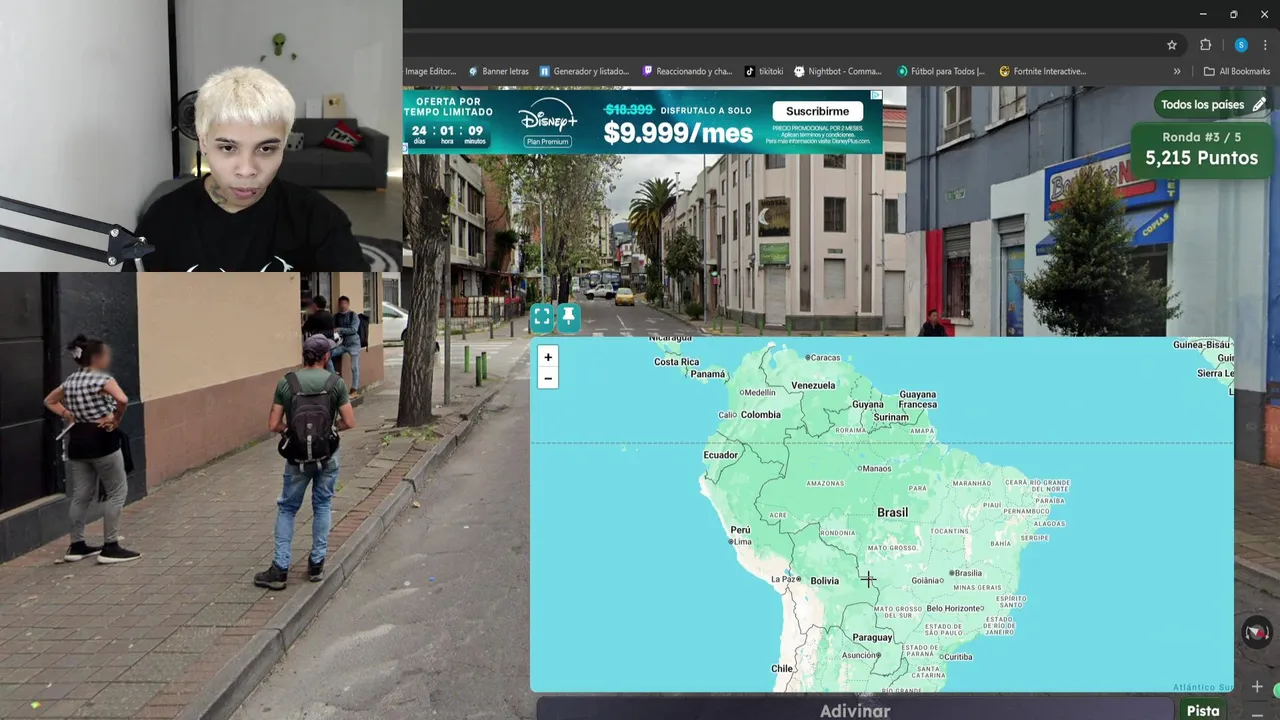Click the Guyana label on the map
Viewport: 1280px width, 720px height.
click(867, 404)
